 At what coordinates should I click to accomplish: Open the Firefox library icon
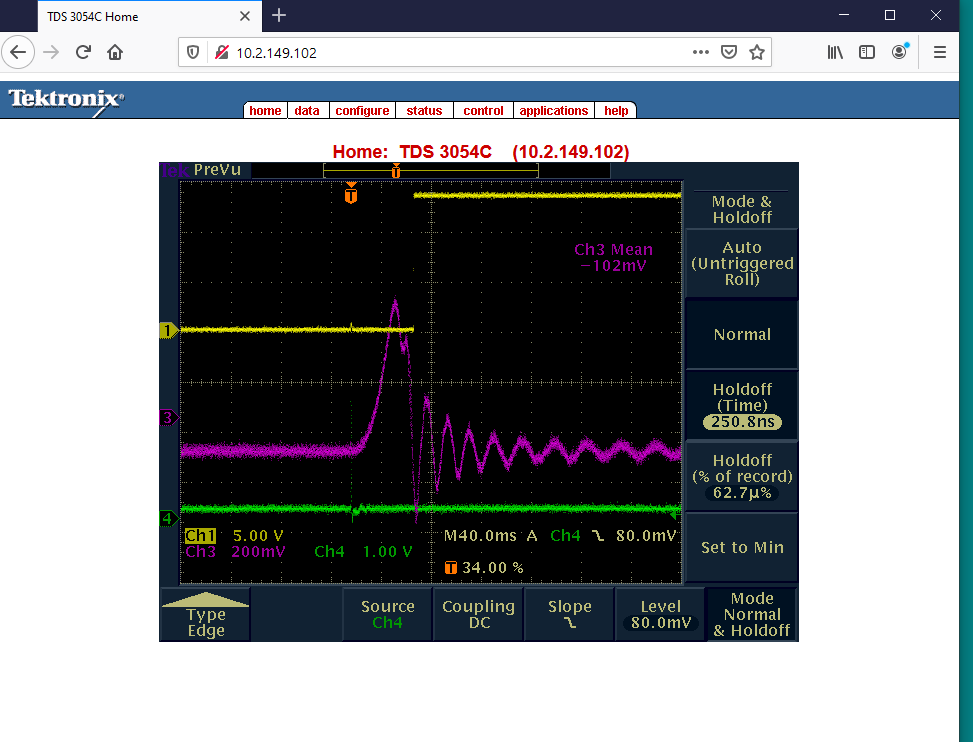click(x=835, y=52)
